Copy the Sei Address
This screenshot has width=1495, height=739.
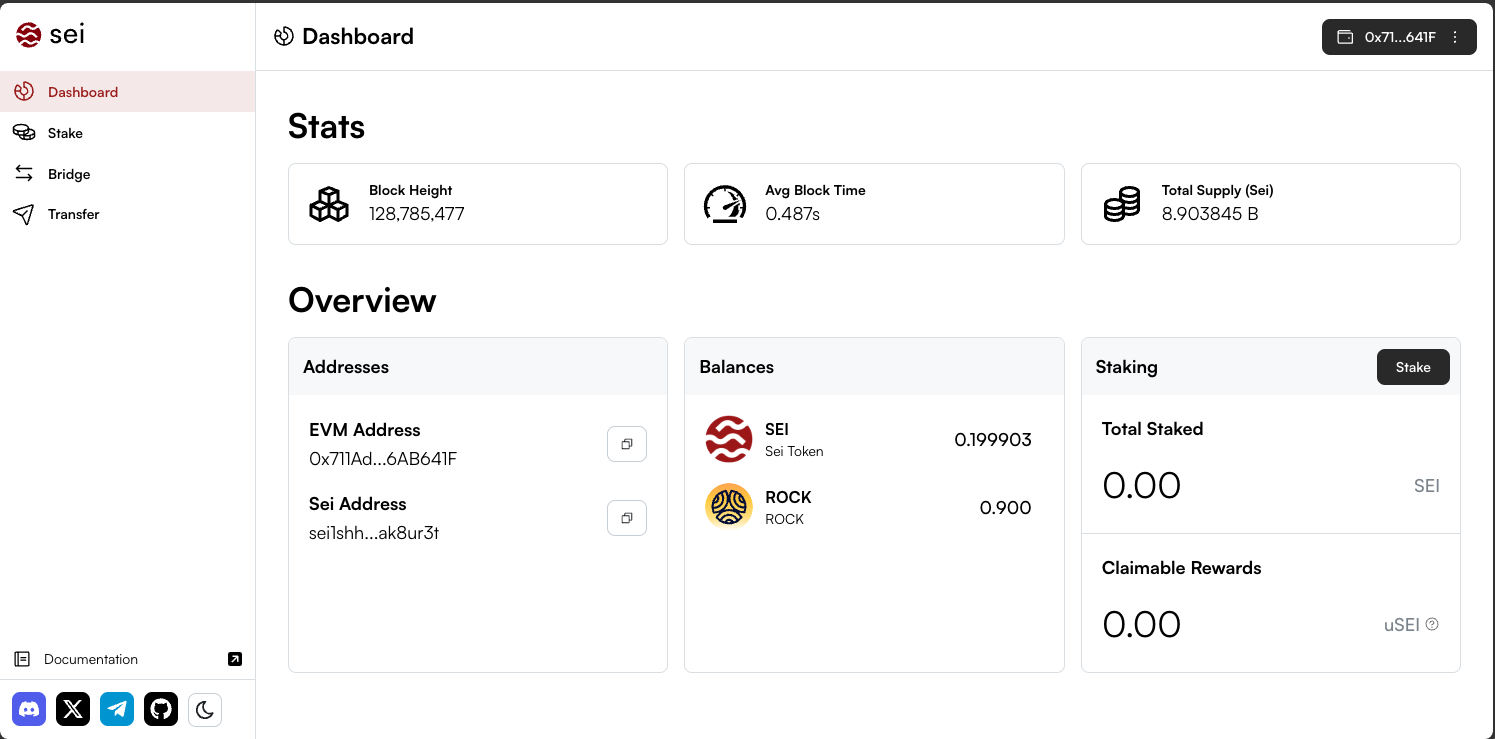627,518
